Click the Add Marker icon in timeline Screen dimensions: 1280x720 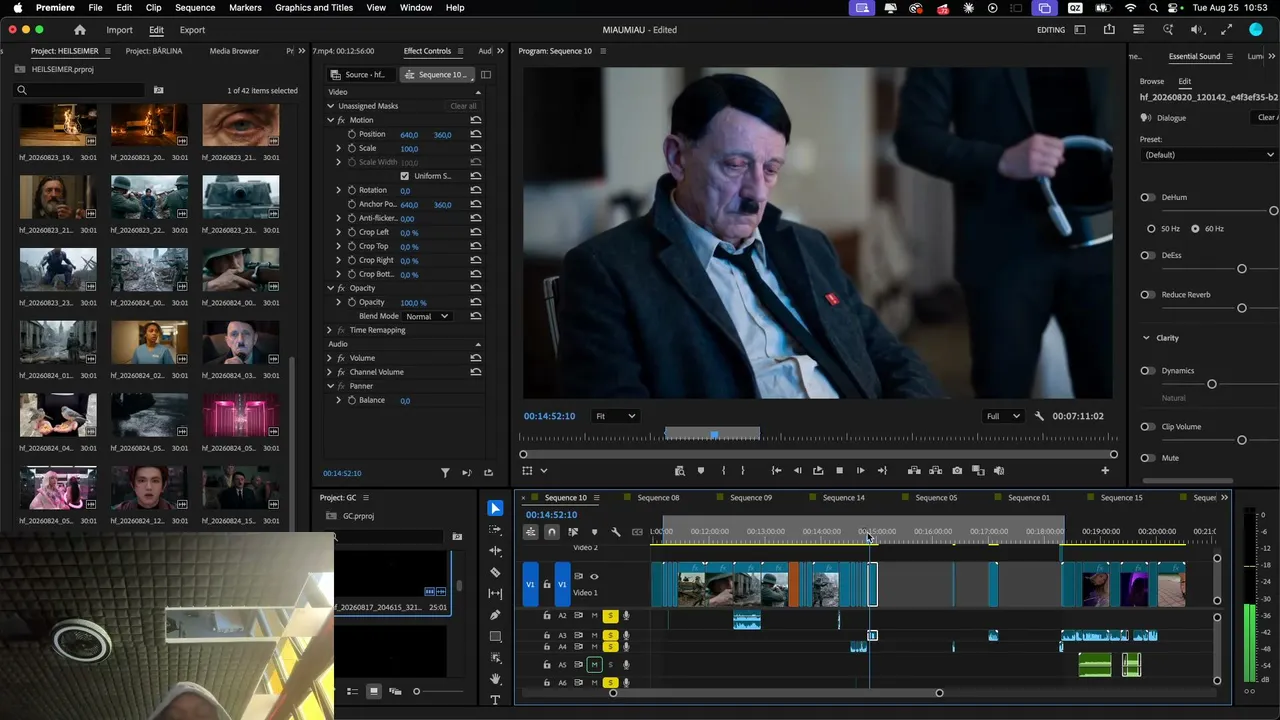tap(594, 532)
